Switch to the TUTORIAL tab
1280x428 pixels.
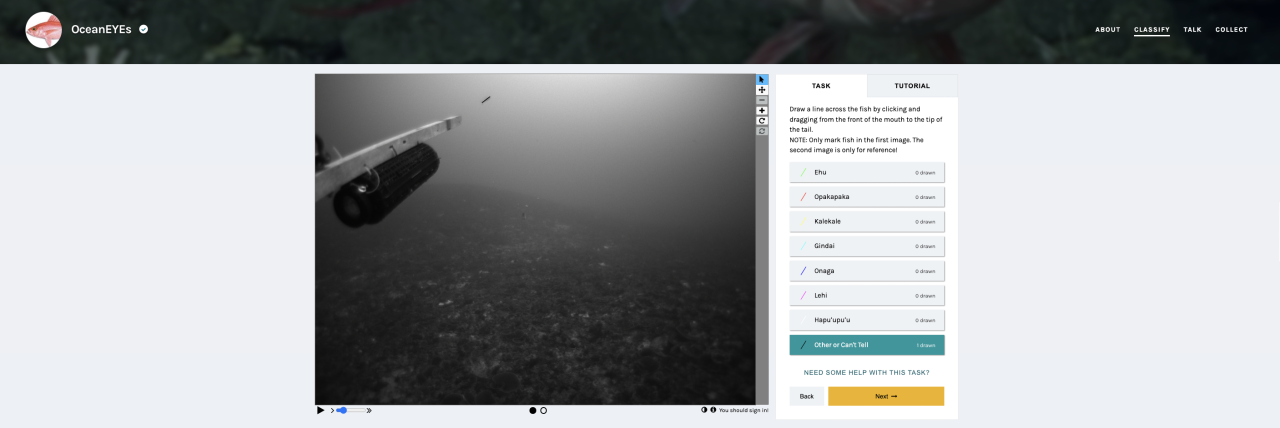(912, 86)
